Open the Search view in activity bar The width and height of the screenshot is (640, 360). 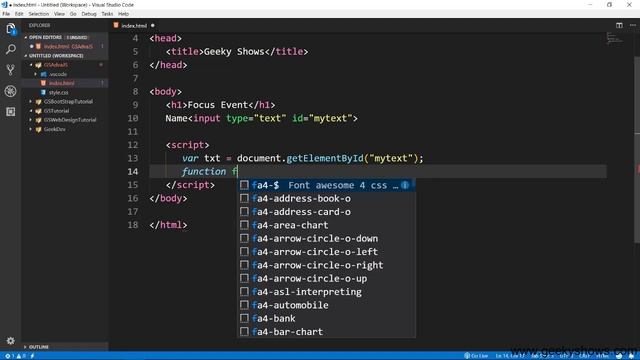point(11,49)
